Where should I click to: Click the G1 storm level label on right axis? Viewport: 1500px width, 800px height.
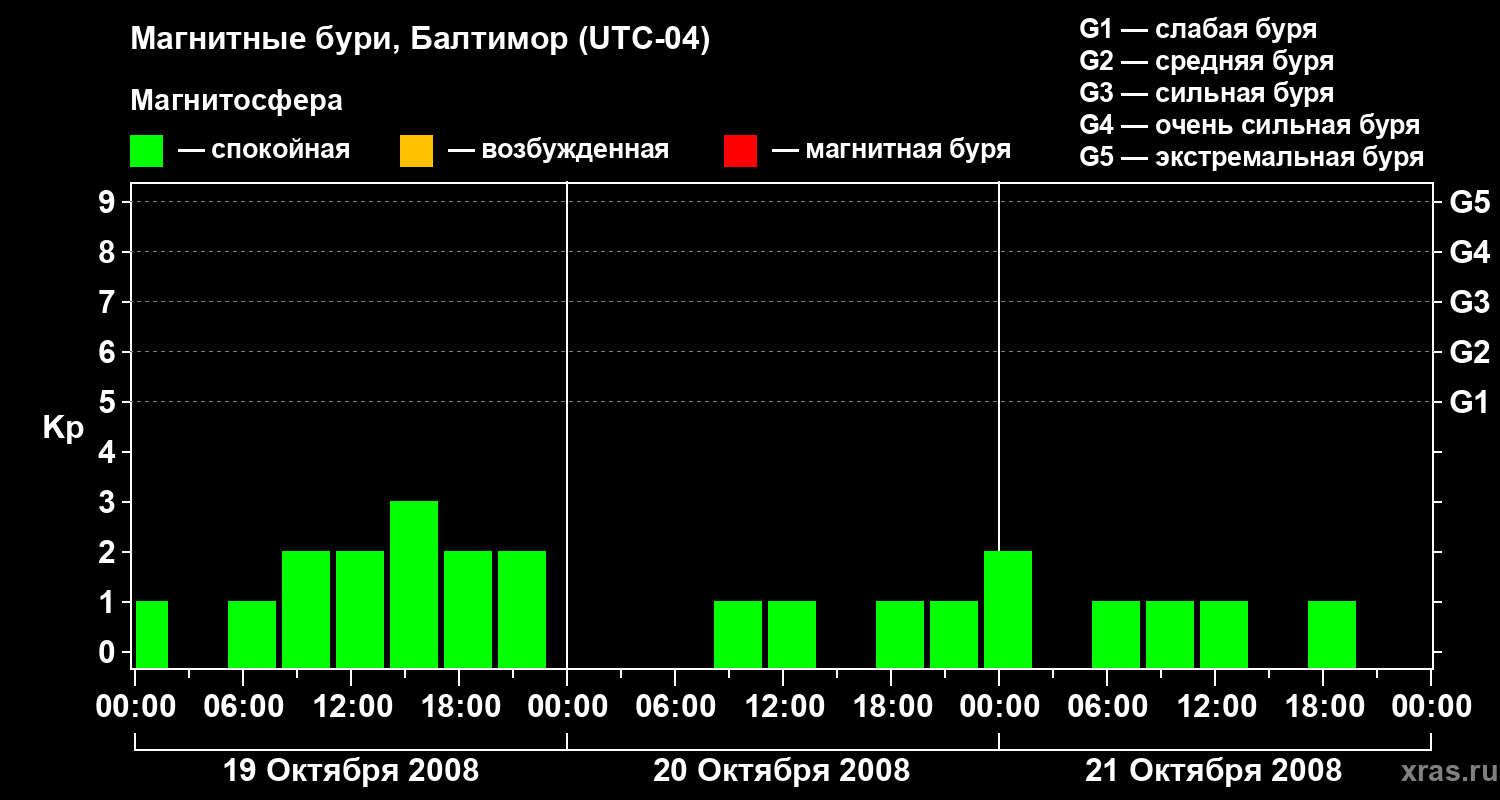1470,402
